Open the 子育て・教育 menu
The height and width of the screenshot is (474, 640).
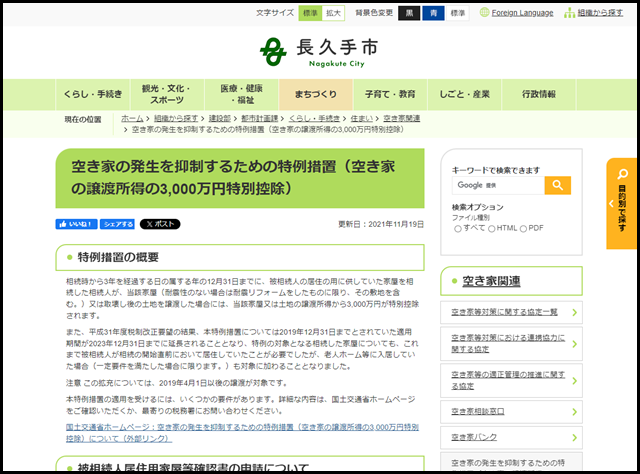click(x=390, y=94)
